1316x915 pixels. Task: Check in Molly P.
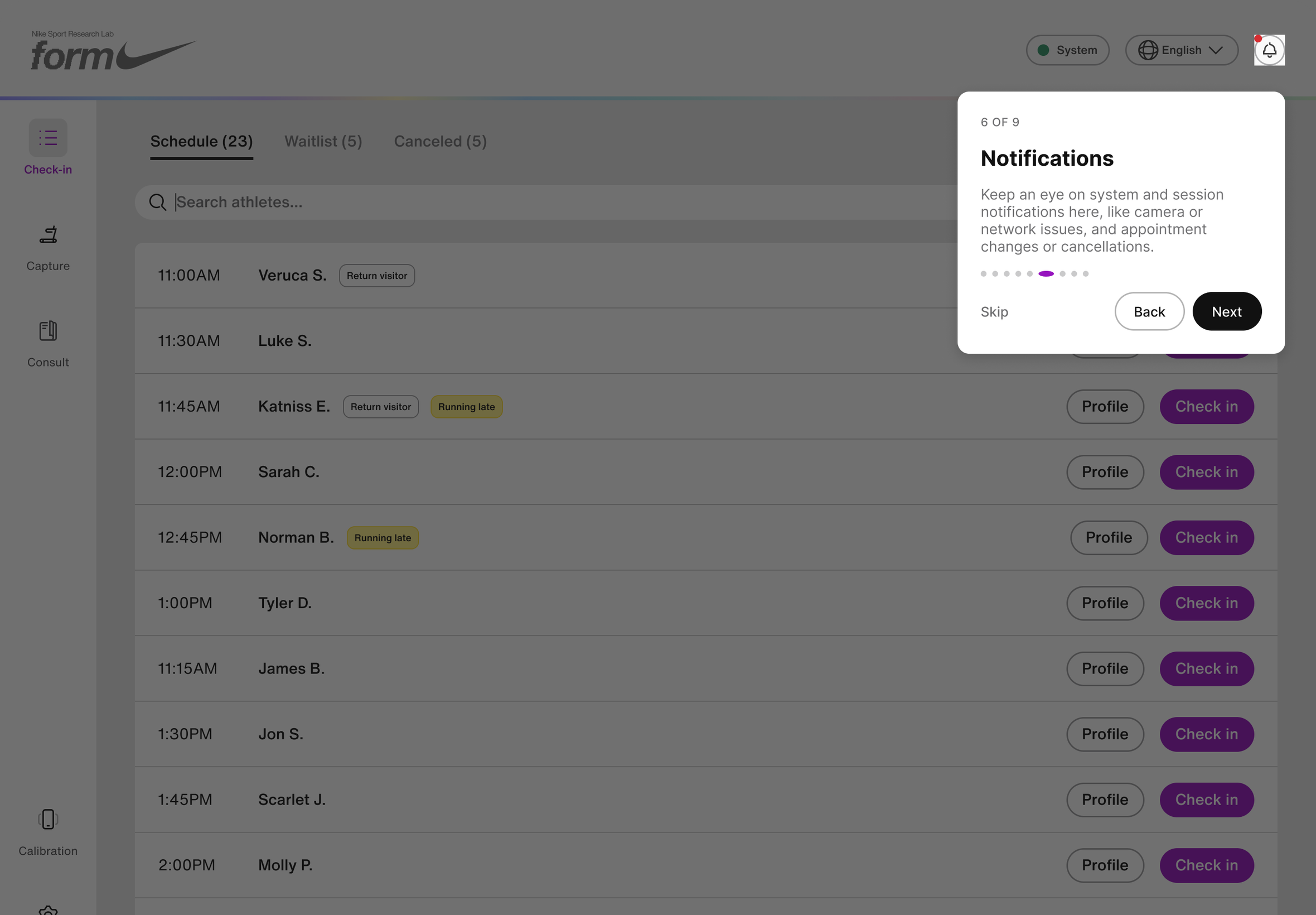tap(1207, 866)
